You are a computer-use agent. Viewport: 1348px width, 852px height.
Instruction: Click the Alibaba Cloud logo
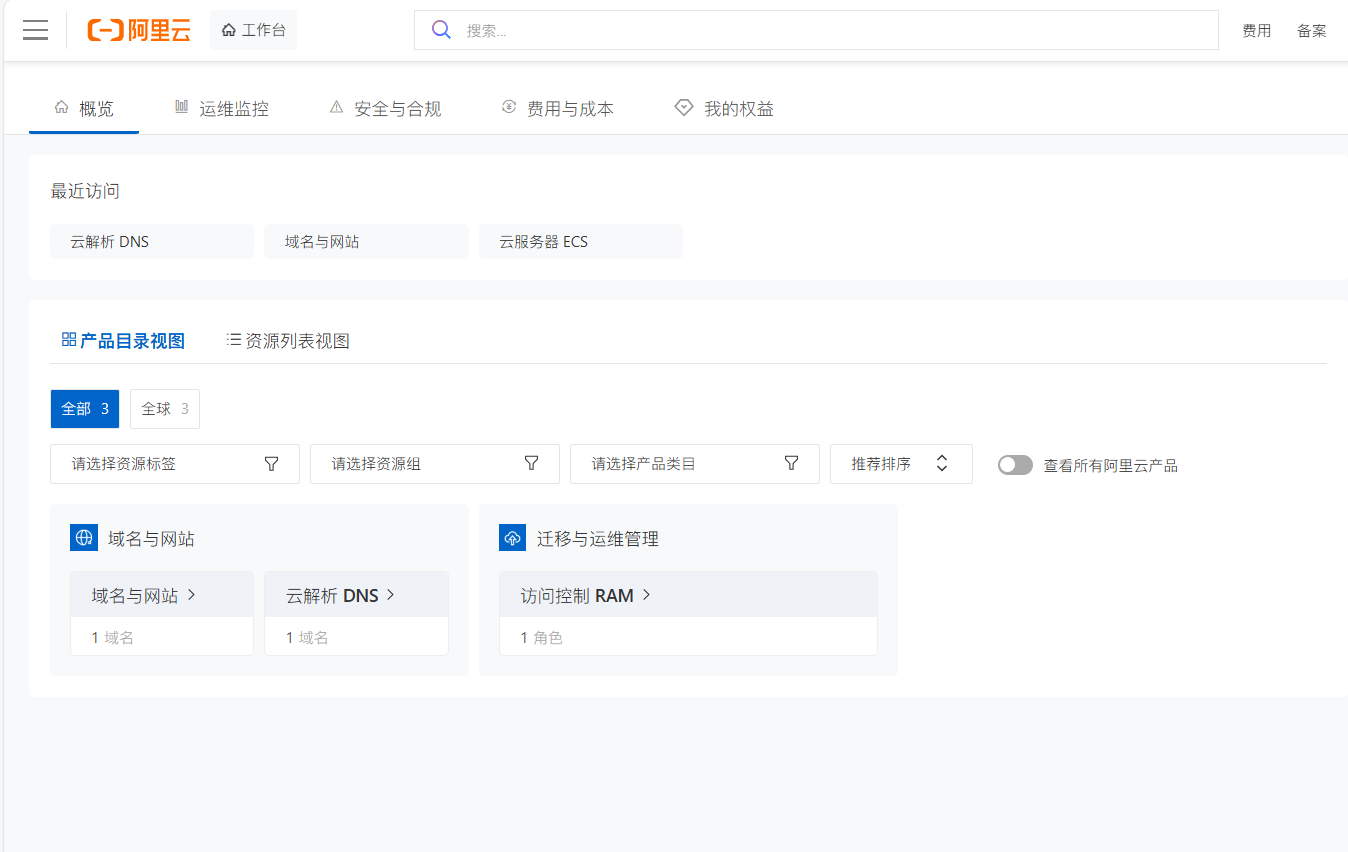tap(139, 30)
